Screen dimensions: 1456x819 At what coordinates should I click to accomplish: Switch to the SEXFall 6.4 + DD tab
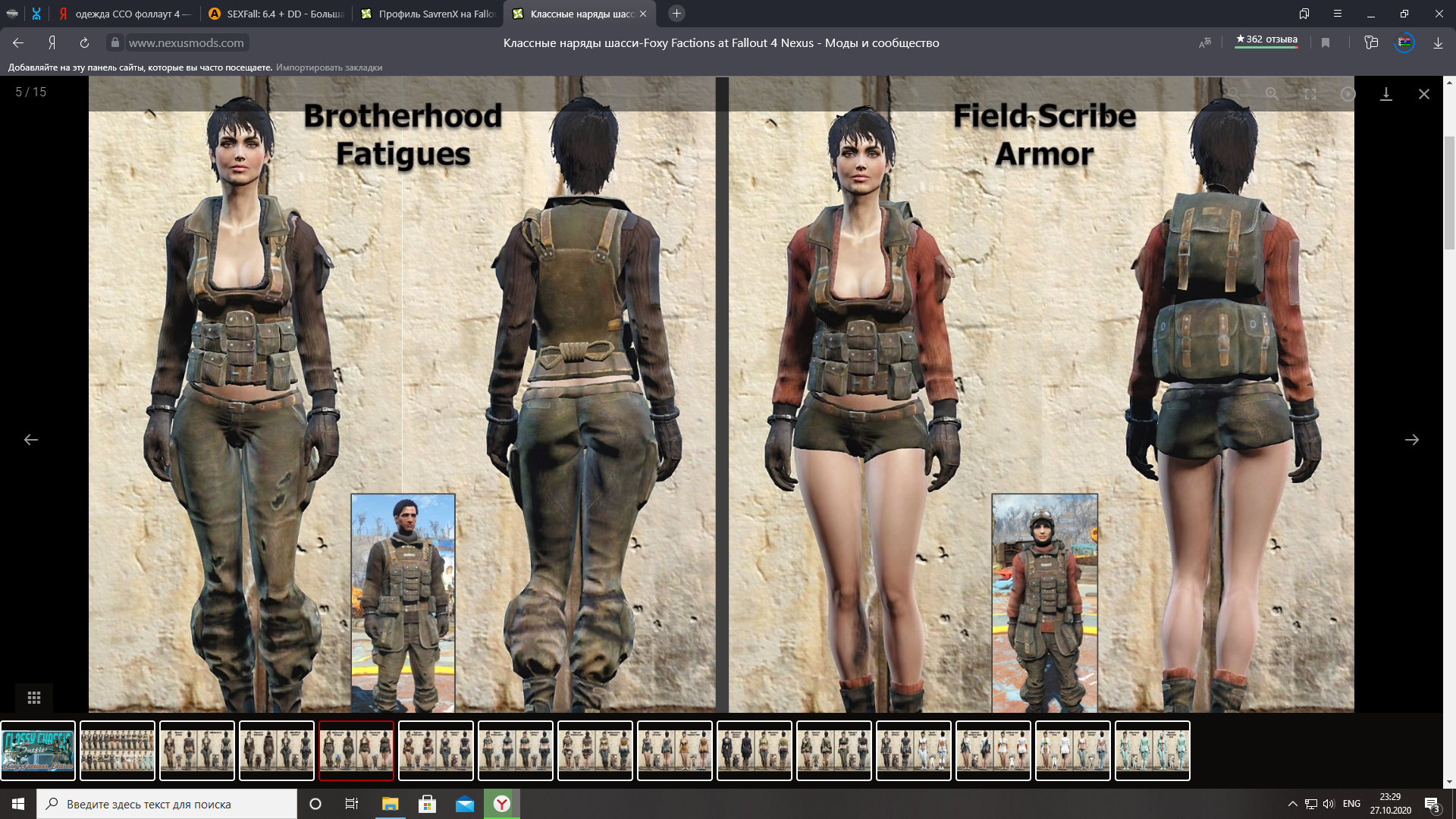pyautogui.click(x=277, y=14)
